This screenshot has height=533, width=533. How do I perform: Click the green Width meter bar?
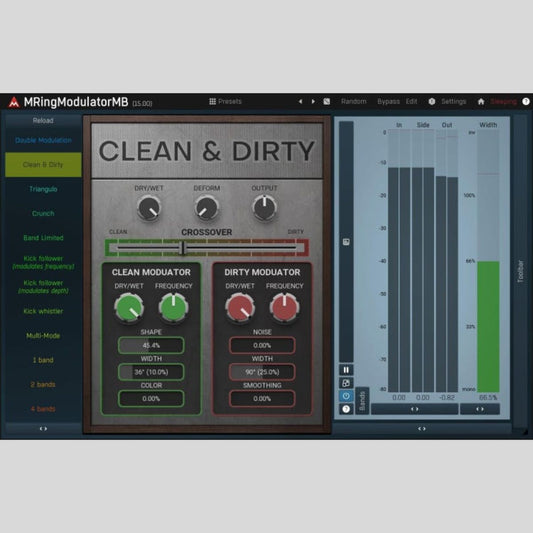click(488, 327)
